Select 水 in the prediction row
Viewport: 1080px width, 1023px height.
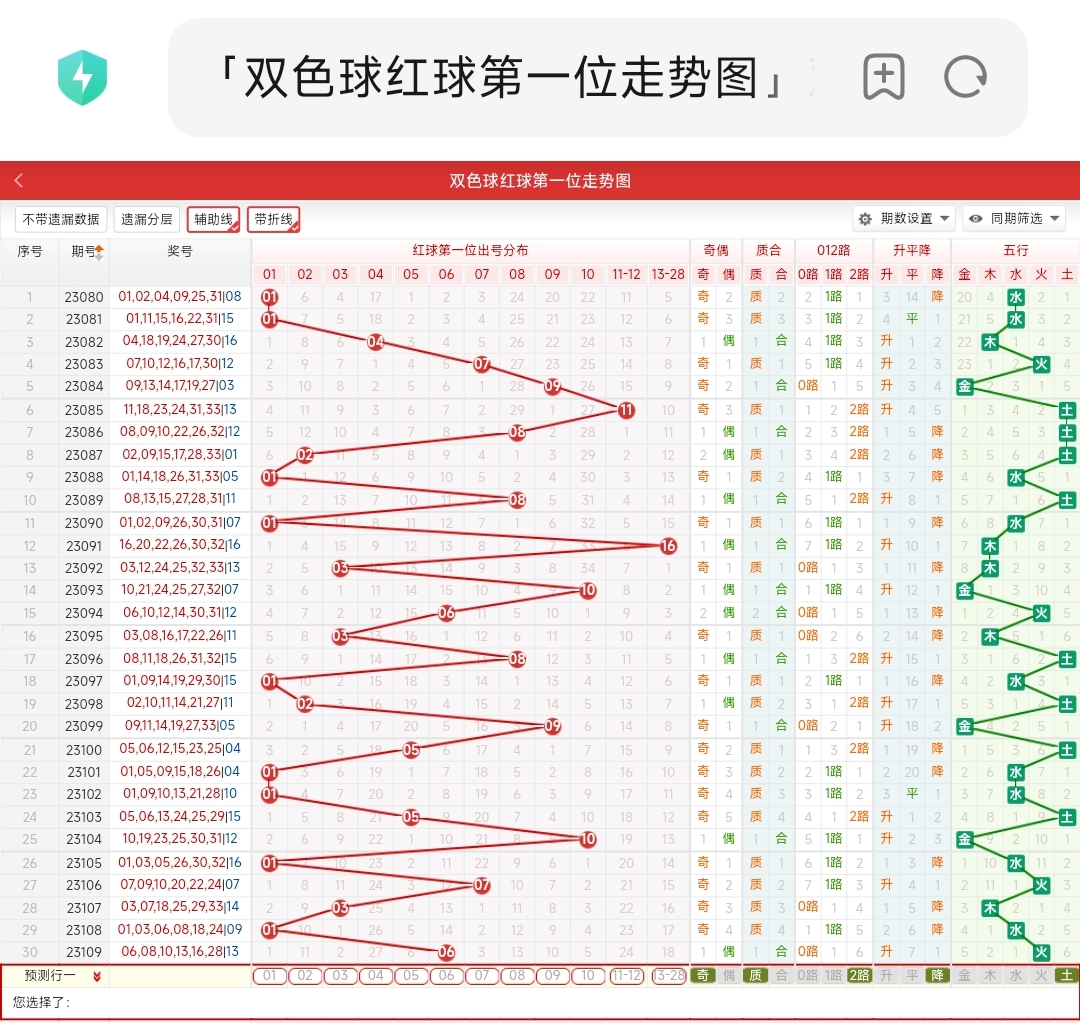(1015, 975)
